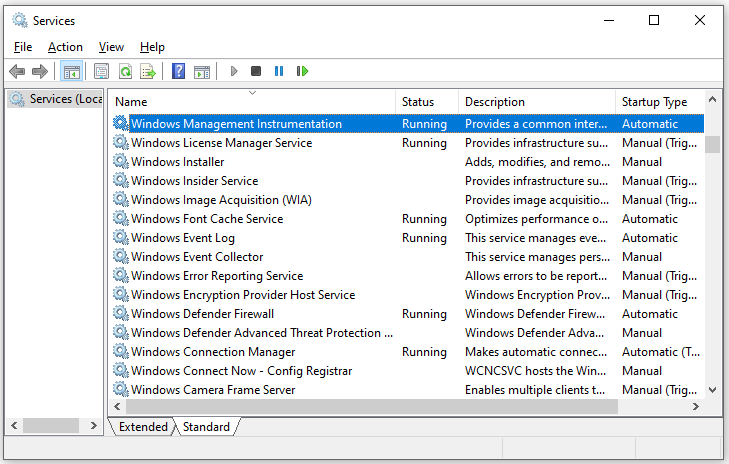729x464 pixels.
Task: Toggle Show/Hide Action Pane icon
Action: tap(201, 71)
